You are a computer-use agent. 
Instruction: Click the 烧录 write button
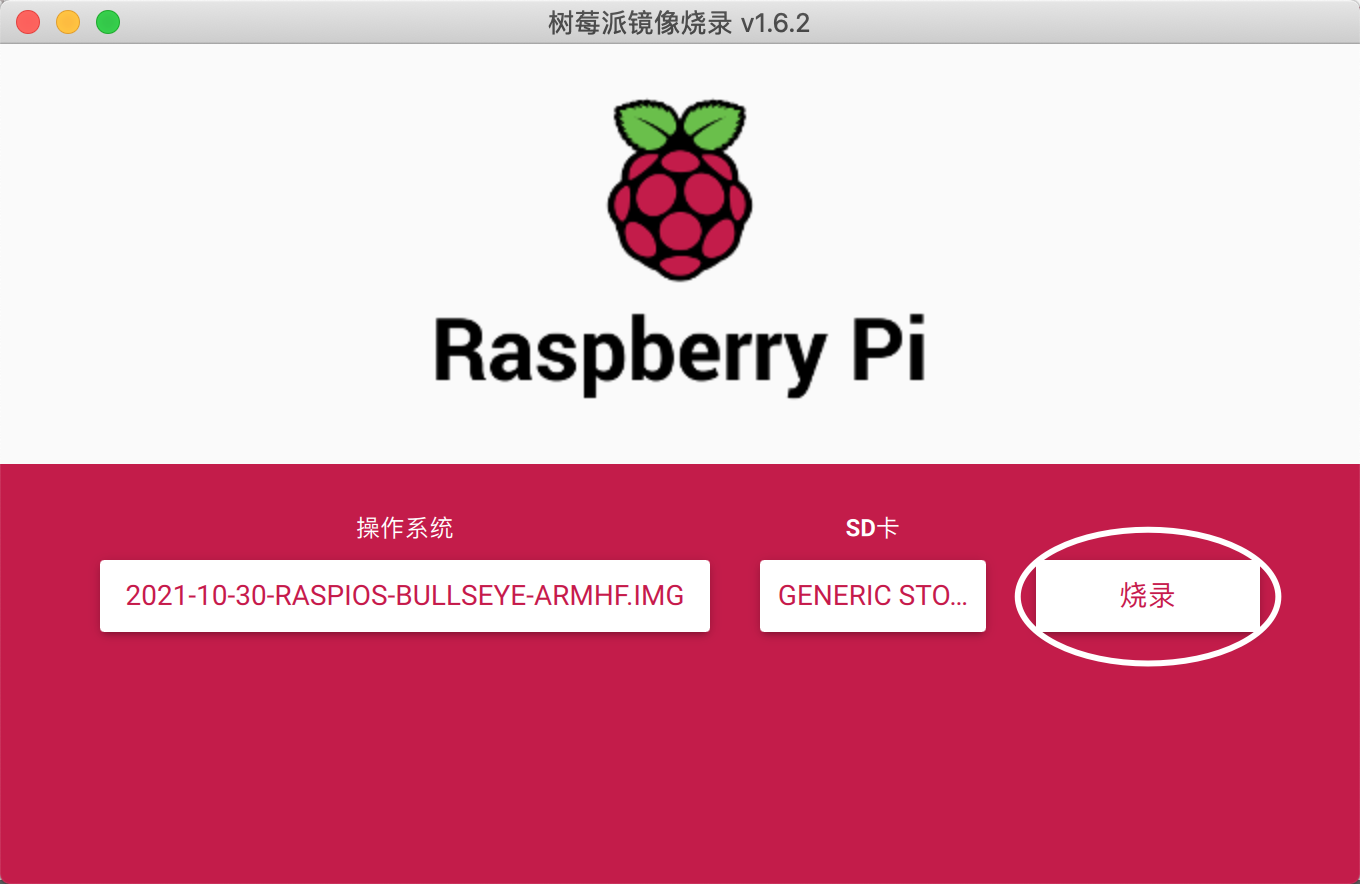1147,596
